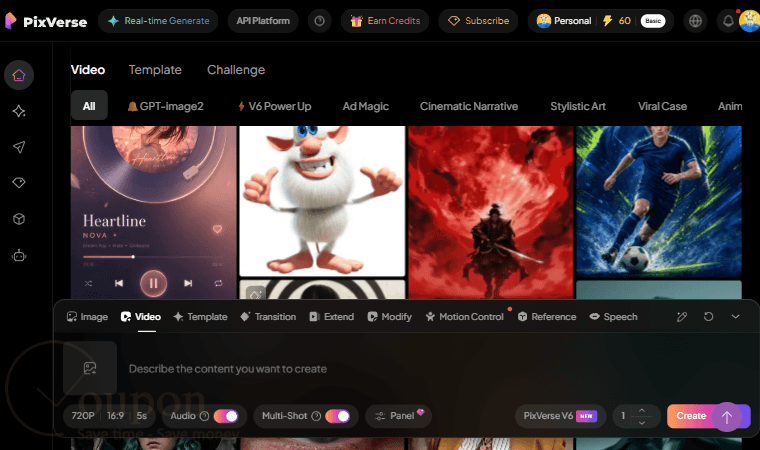
Task: Click the Earn Credits button
Action: (x=385, y=21)
